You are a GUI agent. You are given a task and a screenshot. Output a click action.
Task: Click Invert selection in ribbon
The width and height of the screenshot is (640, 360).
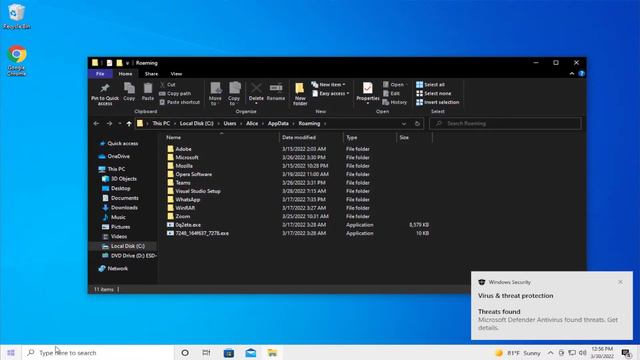pyautogui.click(x=438, y=102)
